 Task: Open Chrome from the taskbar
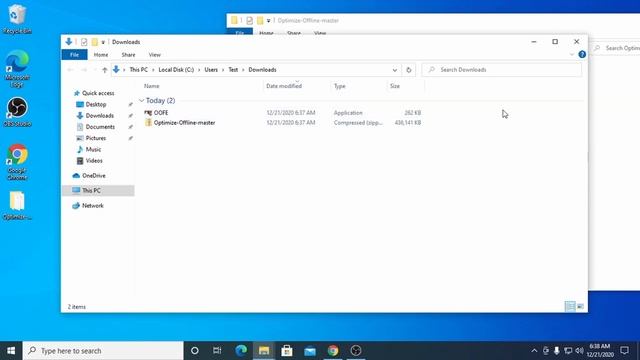click(333, 351)
